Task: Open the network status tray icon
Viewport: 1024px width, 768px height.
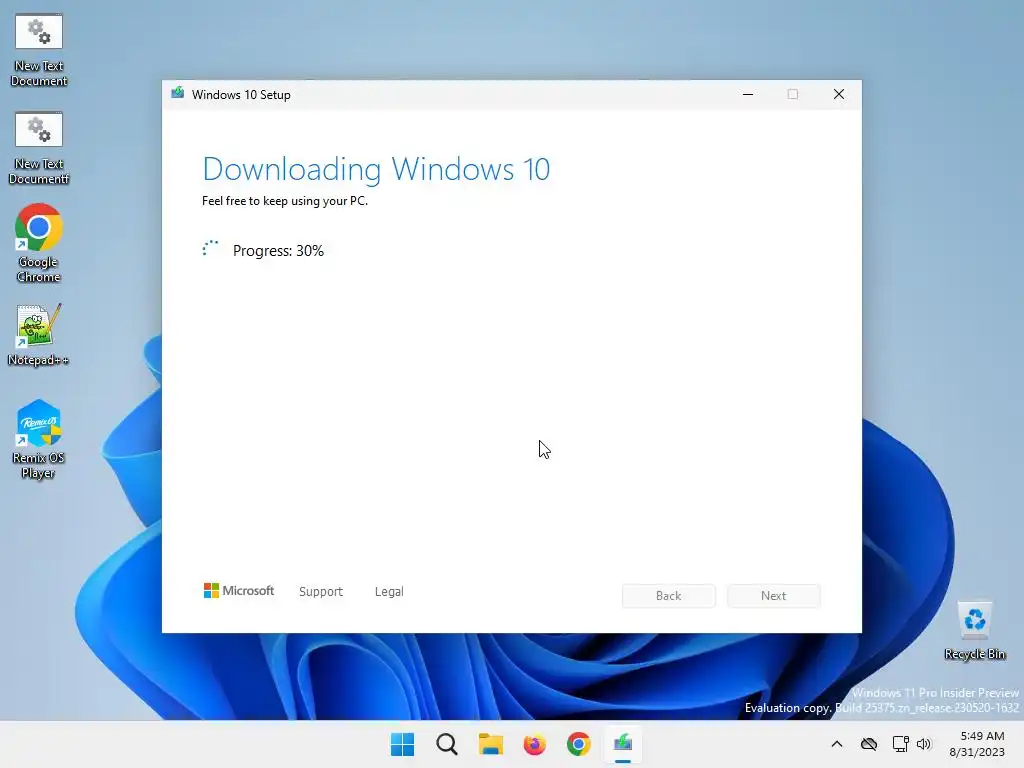Action: tap(901, 744)
